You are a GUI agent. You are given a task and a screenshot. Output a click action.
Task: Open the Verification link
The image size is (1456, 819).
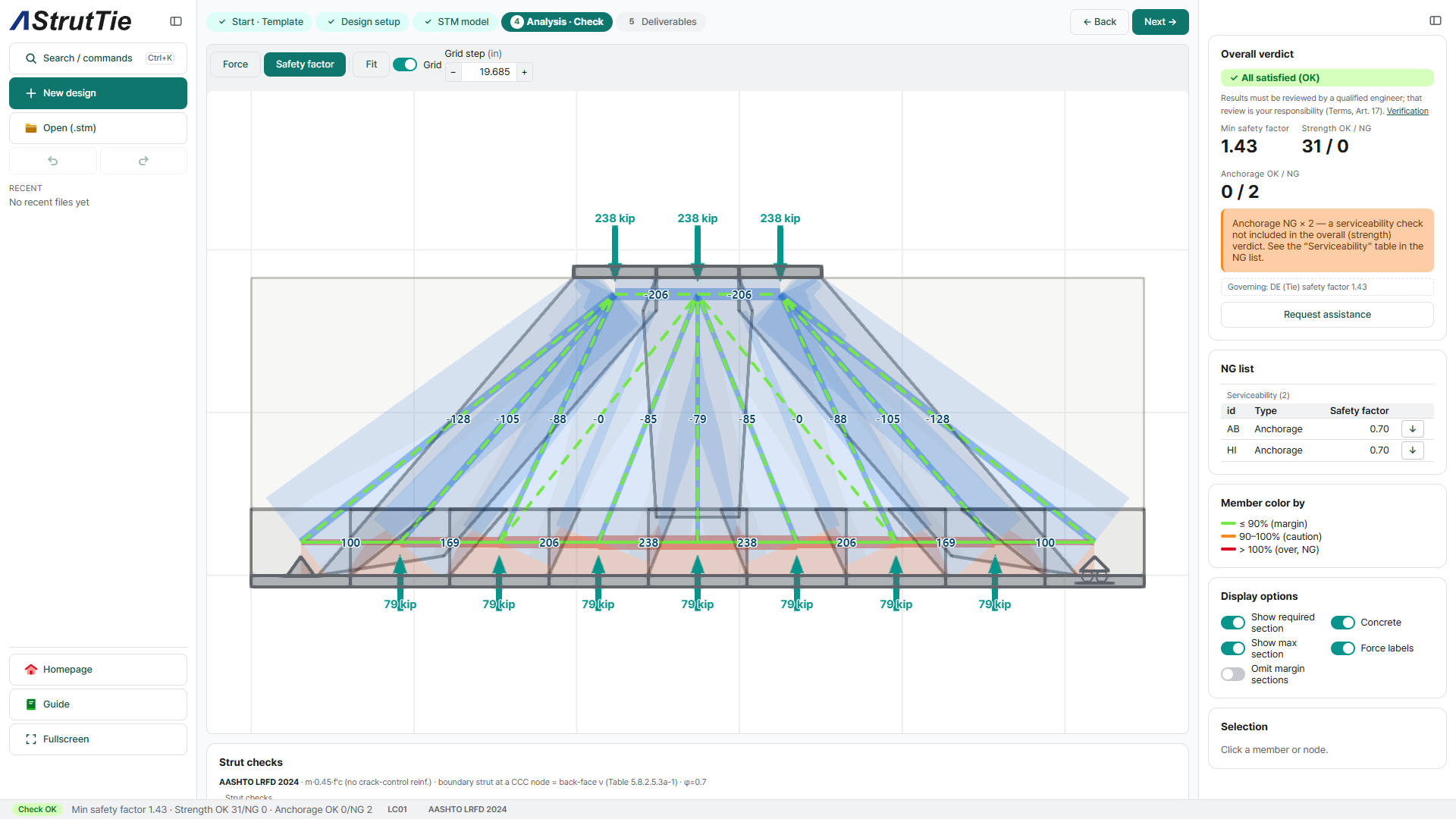(x=1407, y=111)
